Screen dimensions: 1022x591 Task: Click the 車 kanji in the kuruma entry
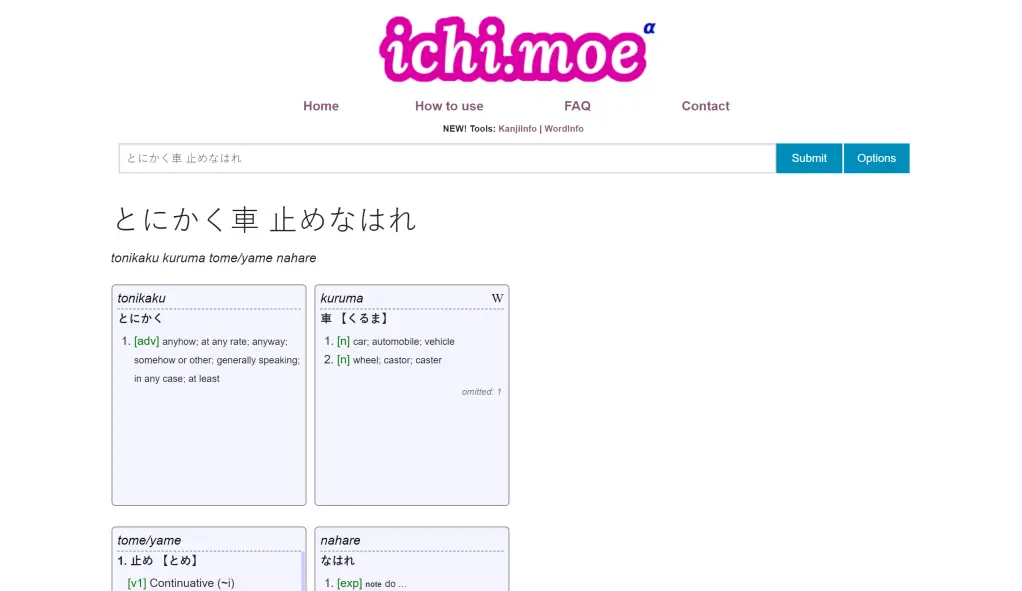(x=326, y=319)
